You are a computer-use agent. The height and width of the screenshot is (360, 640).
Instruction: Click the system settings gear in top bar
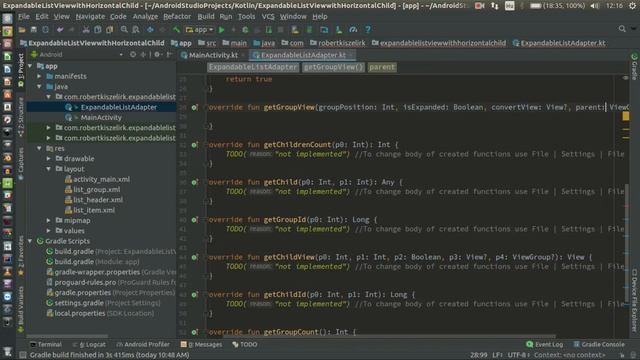(633, 6)
